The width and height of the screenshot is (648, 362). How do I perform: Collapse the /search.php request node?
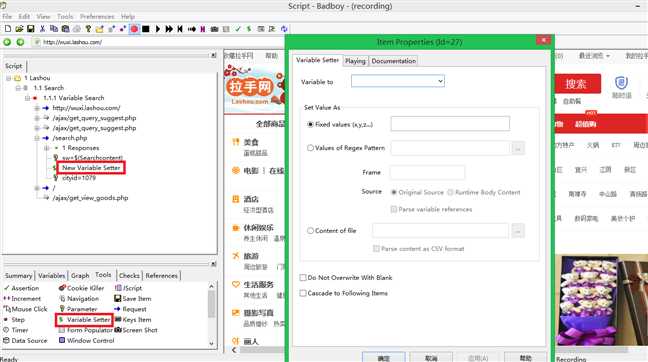37,138
